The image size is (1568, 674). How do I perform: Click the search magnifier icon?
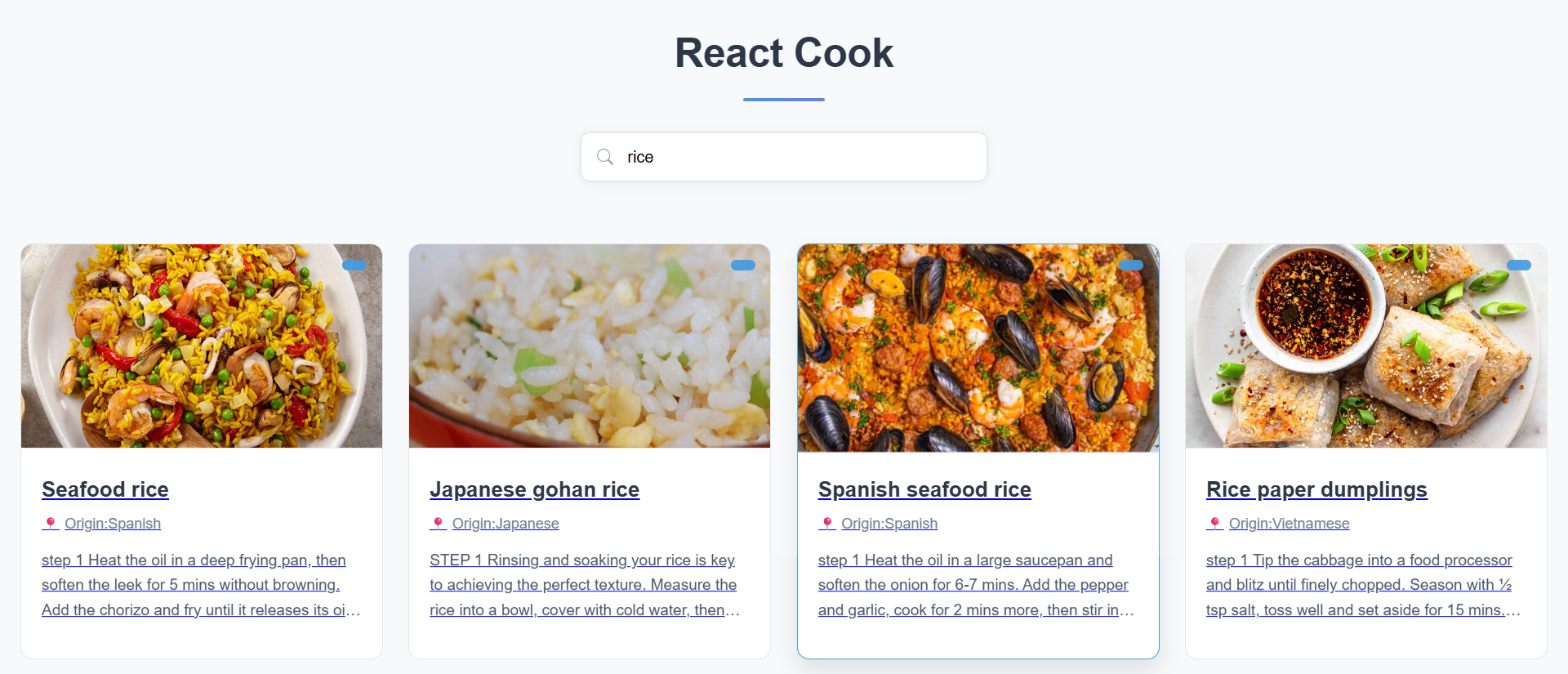(604, 156)
